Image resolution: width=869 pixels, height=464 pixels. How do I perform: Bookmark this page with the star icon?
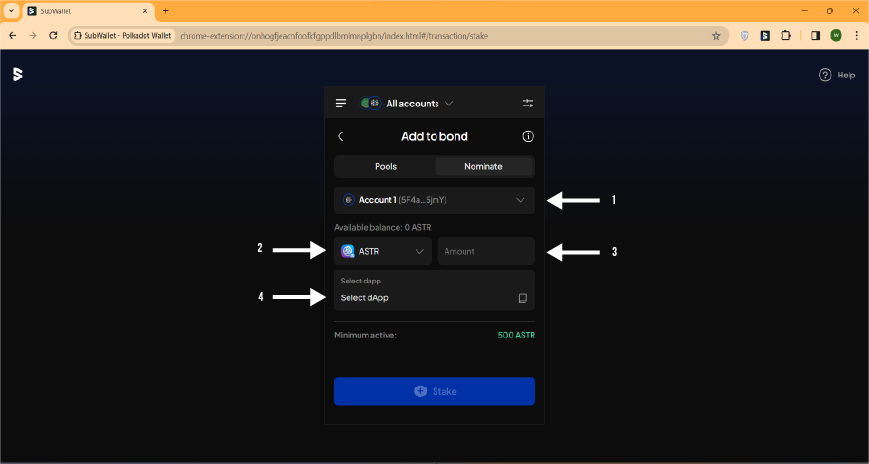pos(716,35)
